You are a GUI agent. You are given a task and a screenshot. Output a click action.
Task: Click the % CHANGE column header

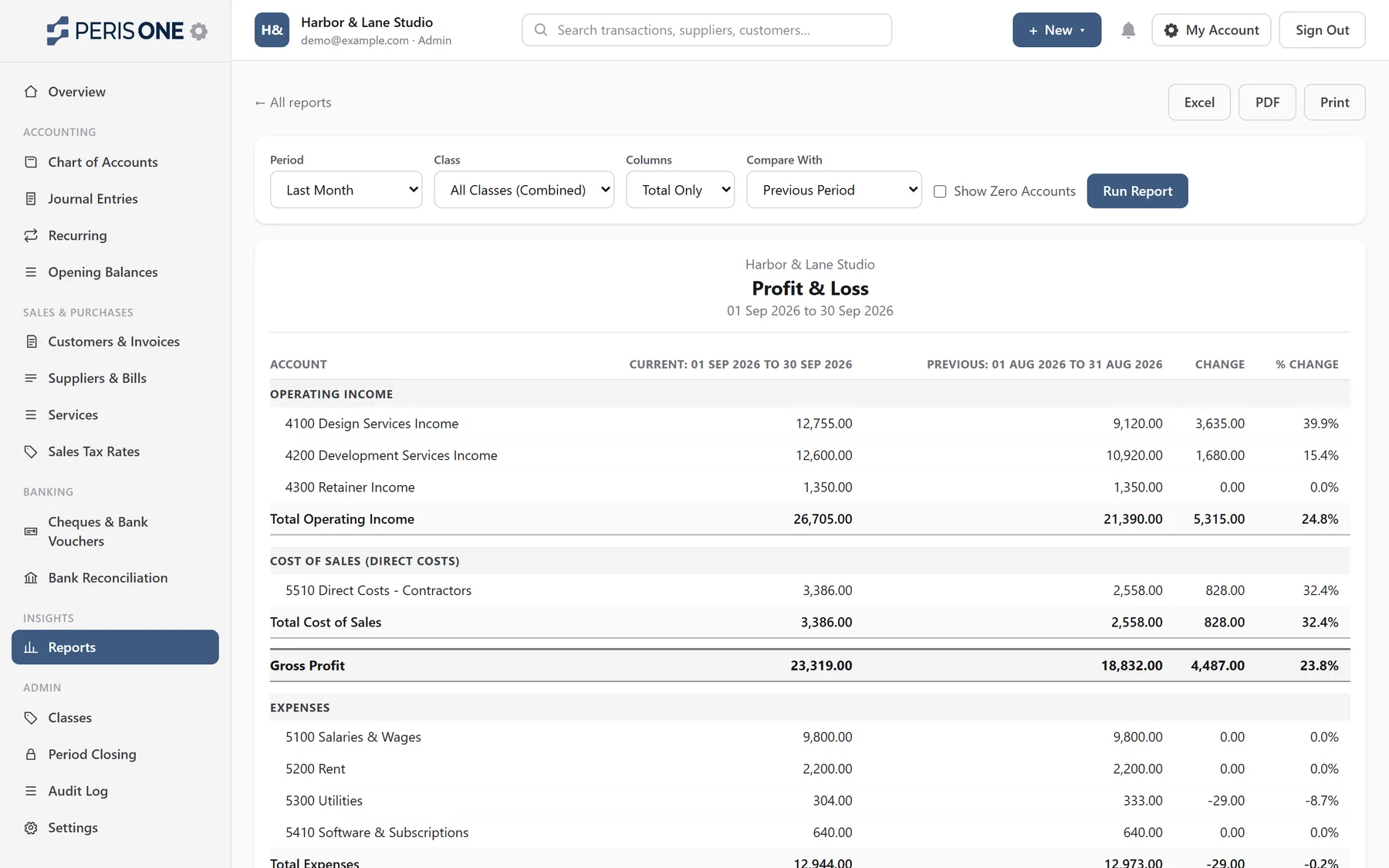pos(1307,364)
